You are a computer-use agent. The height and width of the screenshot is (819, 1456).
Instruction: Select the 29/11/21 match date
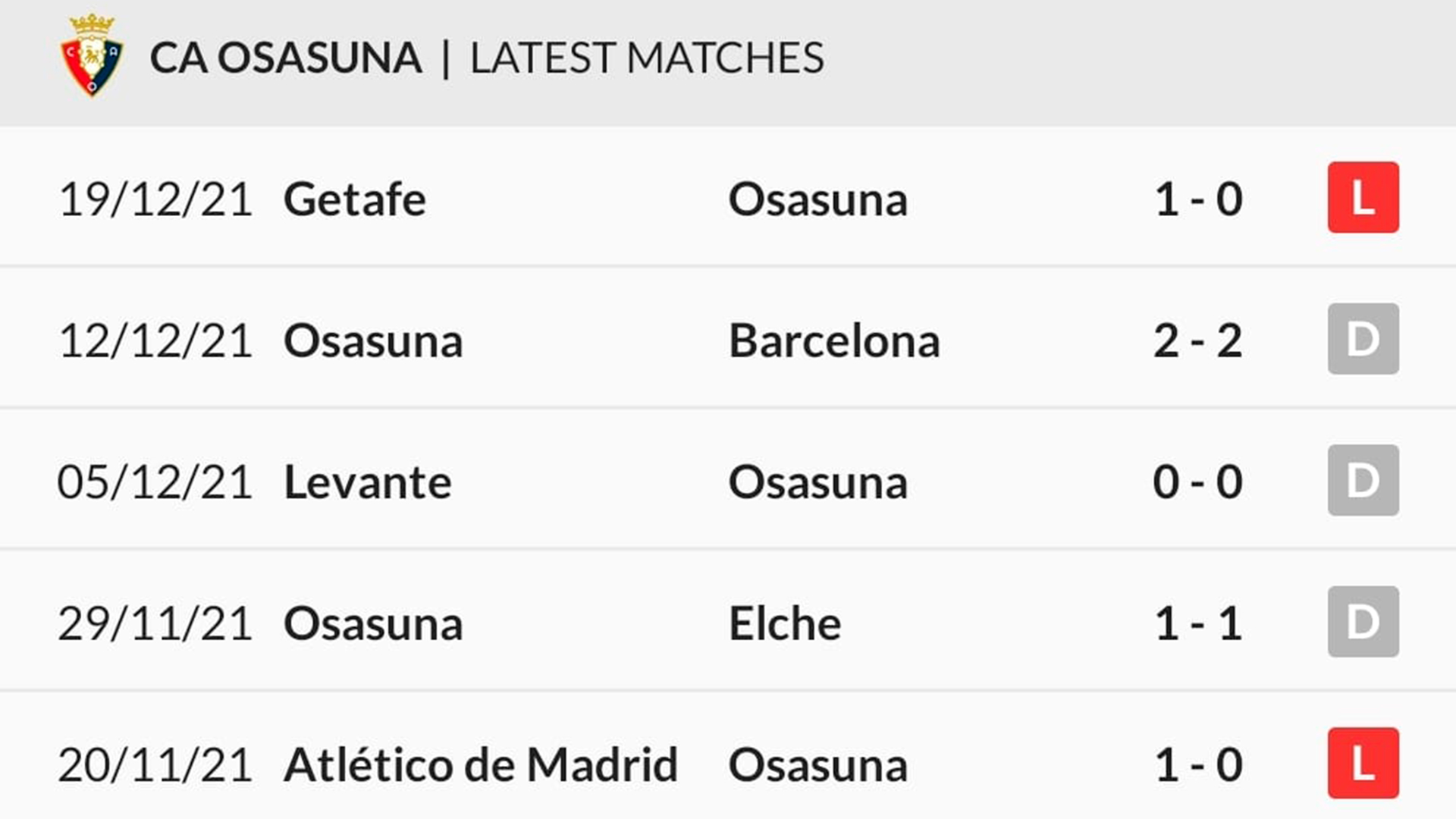tap(155, 624)
